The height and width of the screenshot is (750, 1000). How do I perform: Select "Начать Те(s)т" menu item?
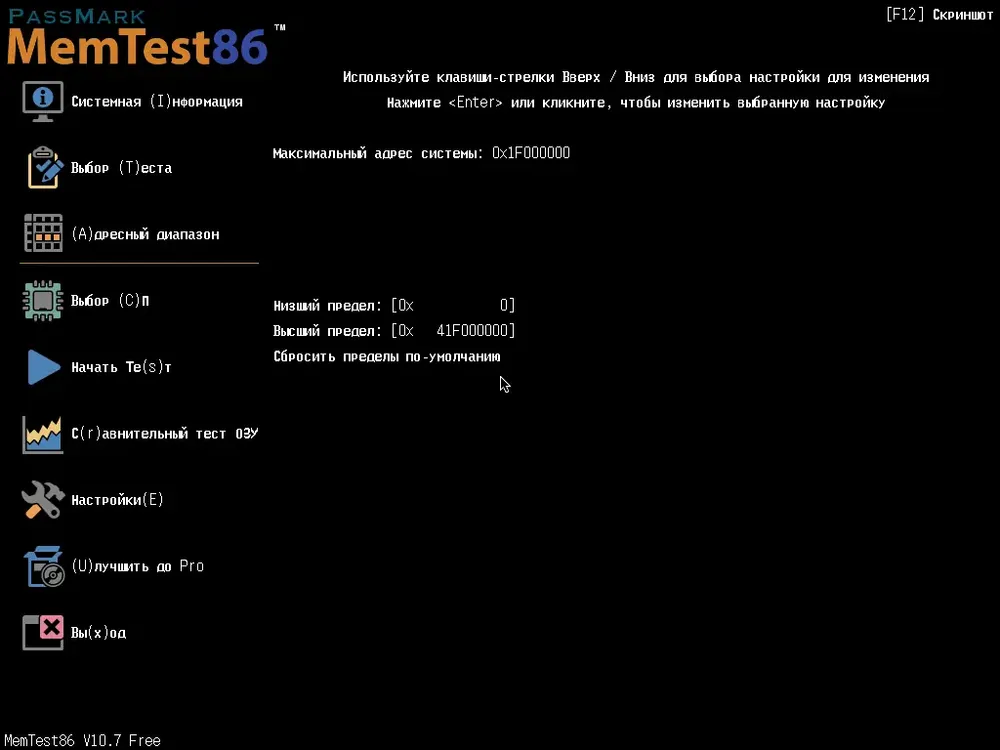pyautogui.click(x=121, y=367)
